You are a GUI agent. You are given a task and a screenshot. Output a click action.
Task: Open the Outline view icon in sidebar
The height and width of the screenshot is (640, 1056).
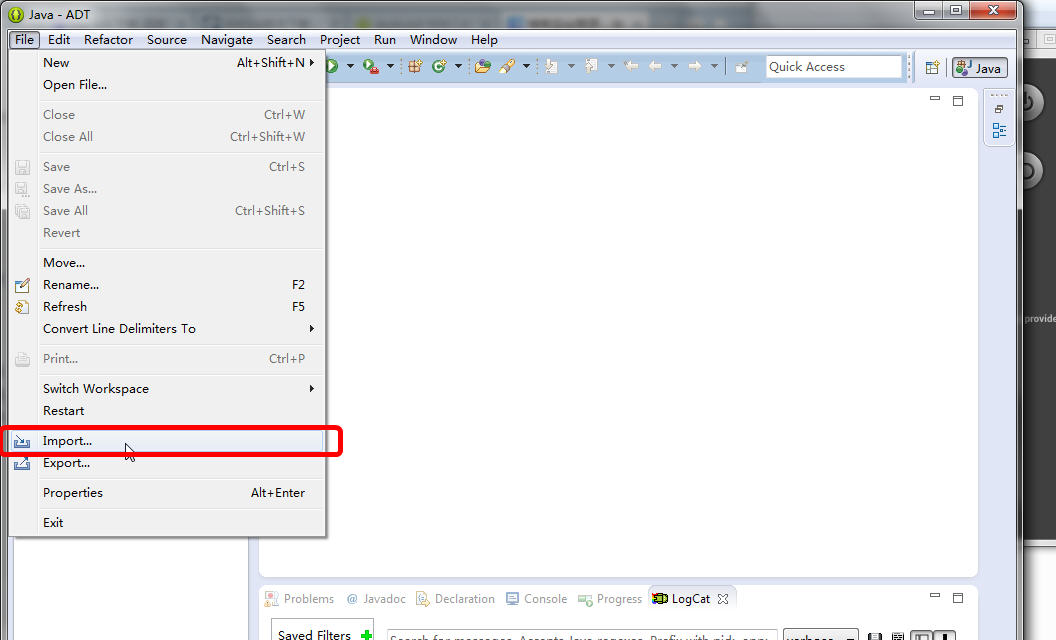click(x=999, y=131)
